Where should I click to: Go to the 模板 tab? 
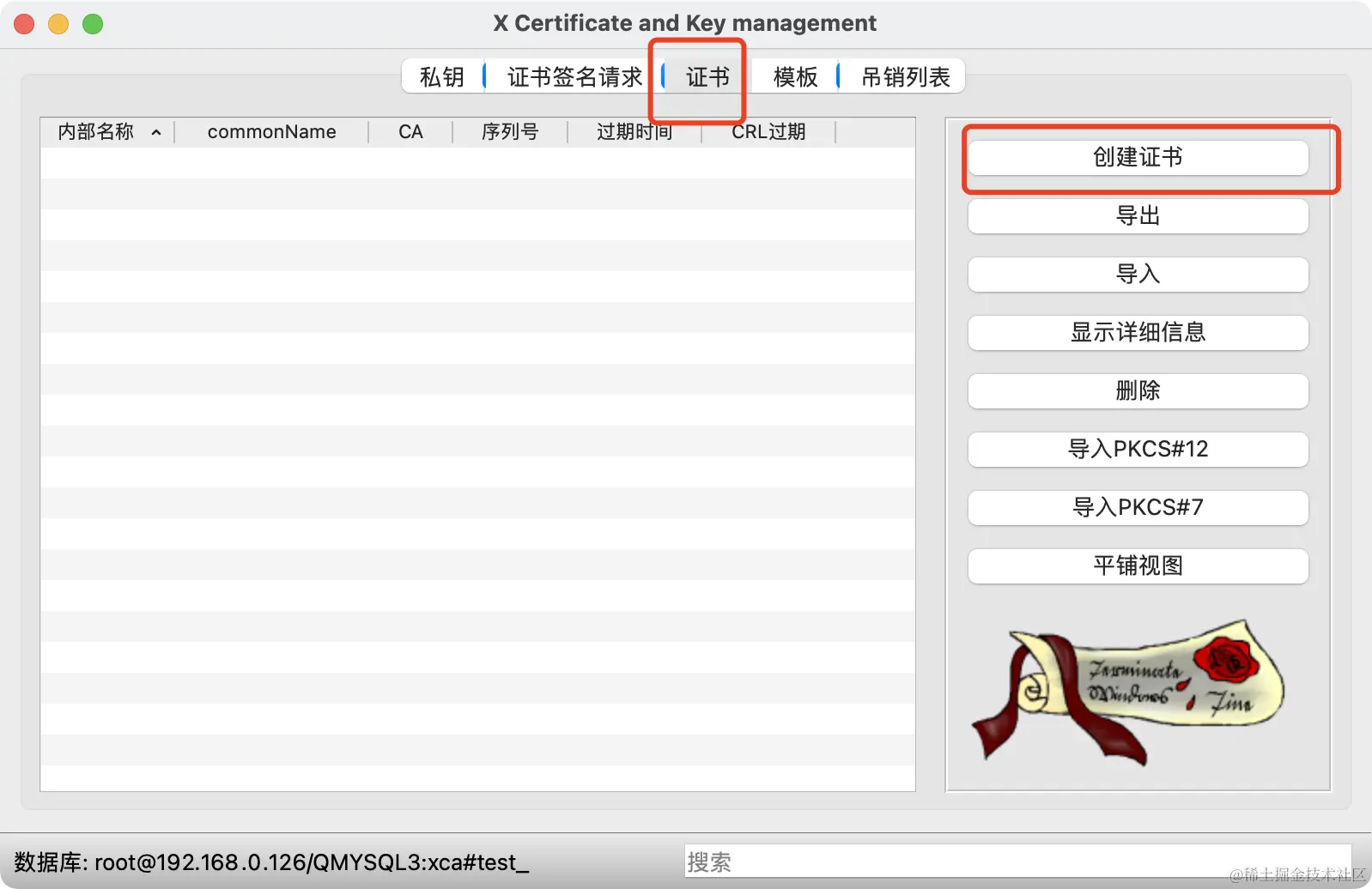(x=795, y=77)
